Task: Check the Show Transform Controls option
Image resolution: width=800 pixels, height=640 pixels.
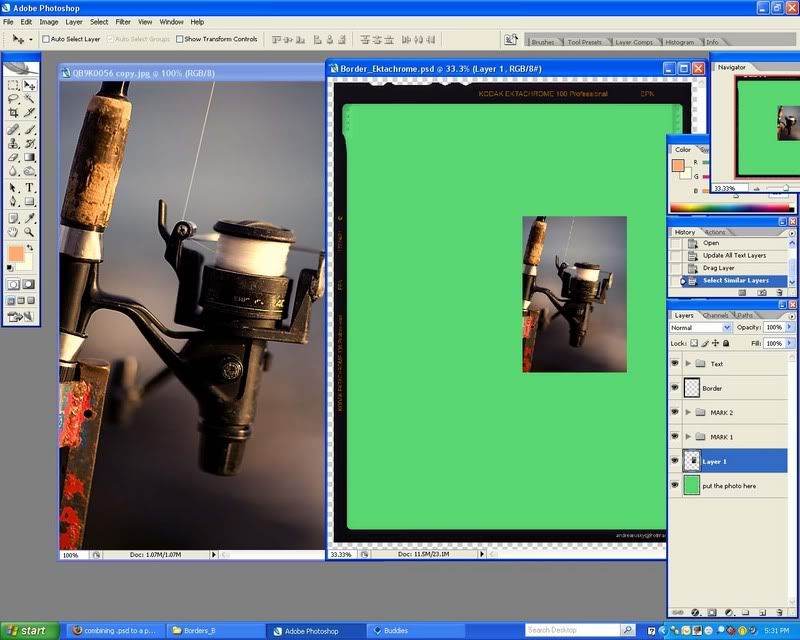Action: 179,39
